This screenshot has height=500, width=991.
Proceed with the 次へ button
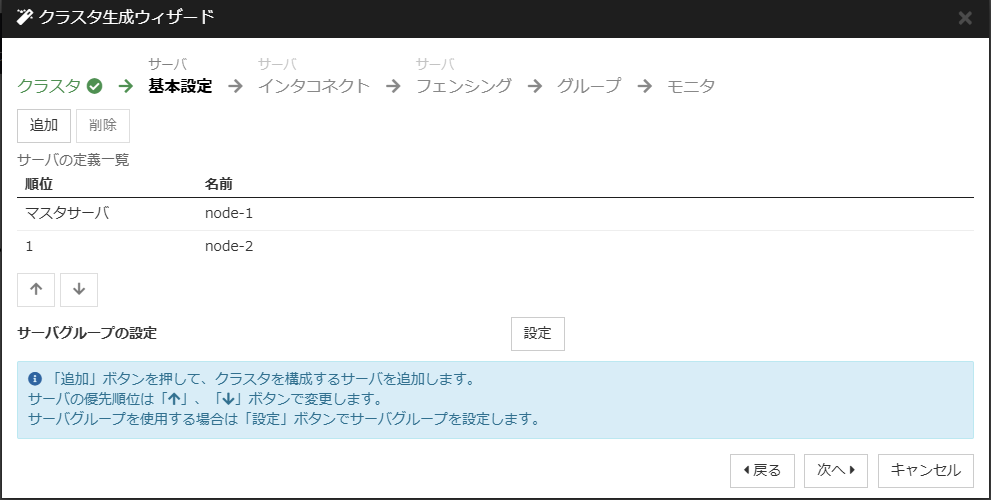836,470
